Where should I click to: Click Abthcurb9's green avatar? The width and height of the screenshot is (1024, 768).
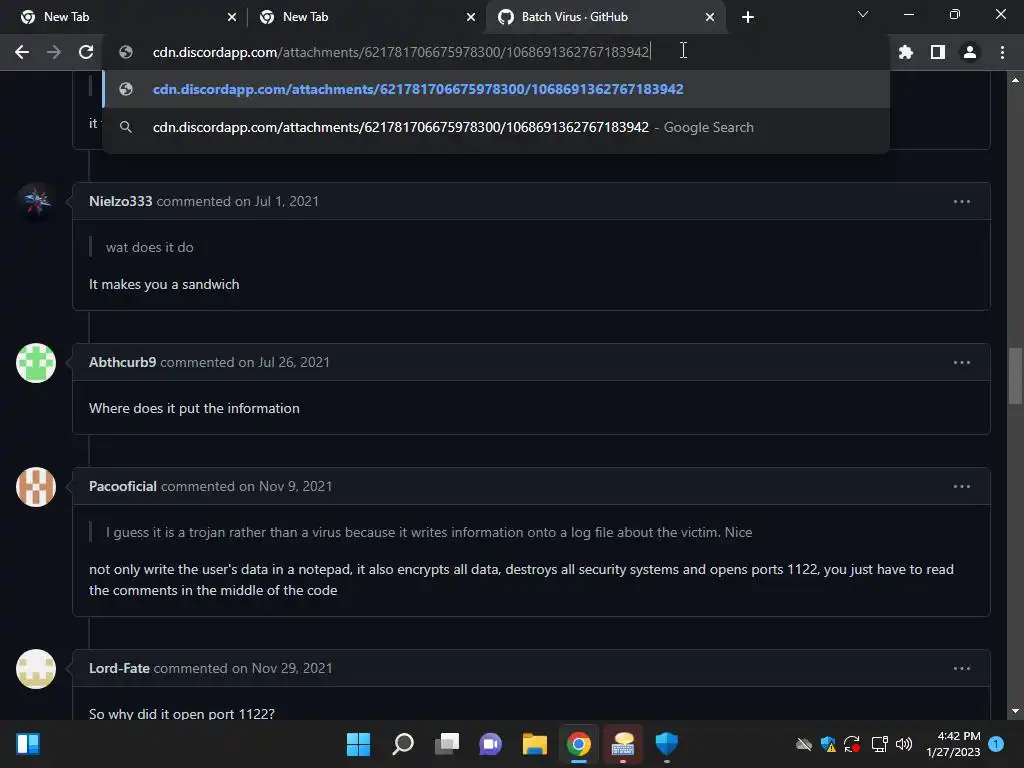(x=36, y=362)
